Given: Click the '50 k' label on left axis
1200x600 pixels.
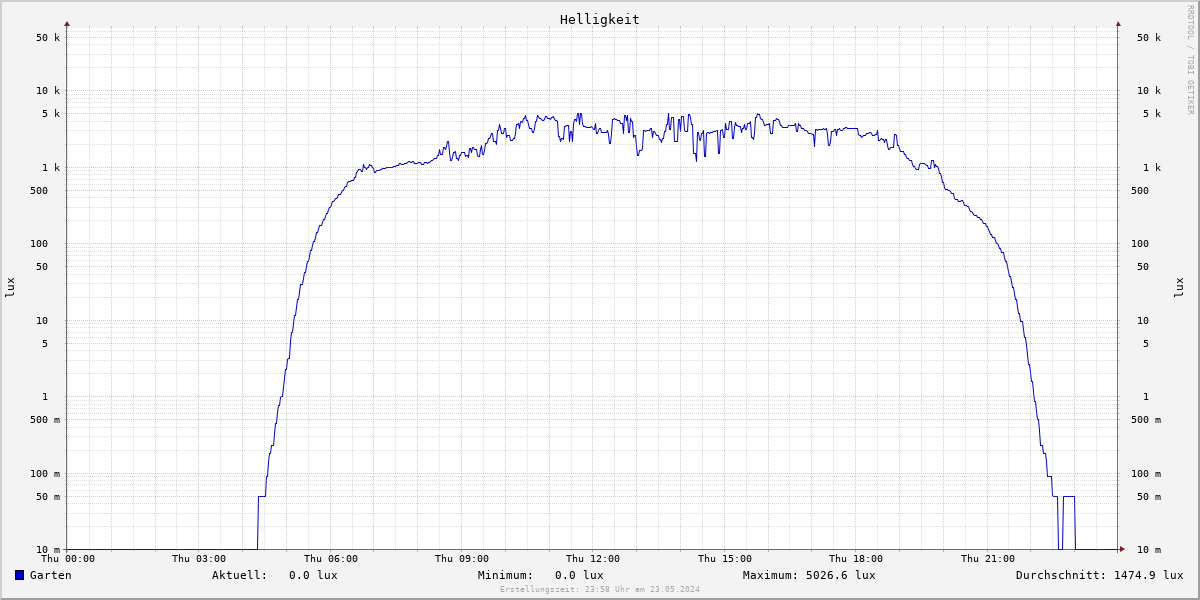Looking at the screenshot, I should click(48, 38).
